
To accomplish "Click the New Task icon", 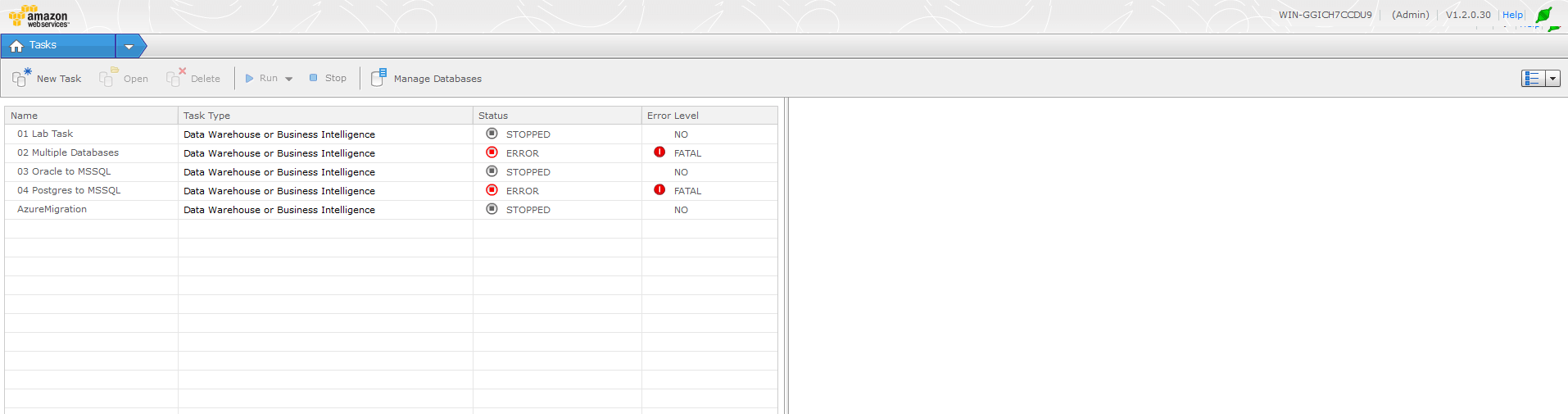I will pos(21,78).
